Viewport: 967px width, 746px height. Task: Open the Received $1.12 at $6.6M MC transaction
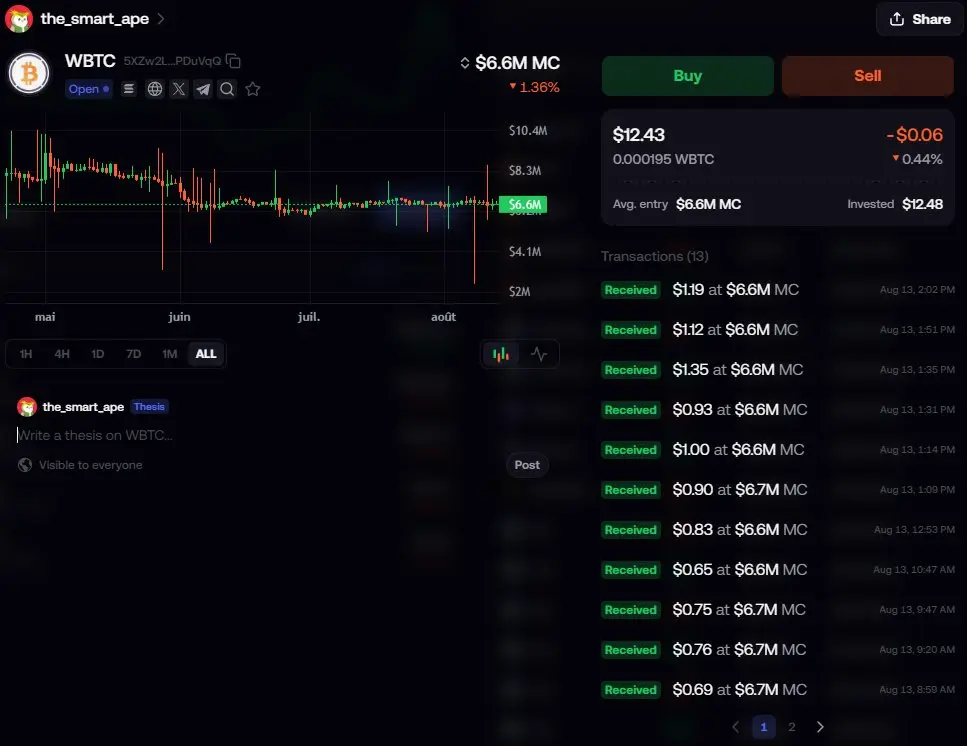tap(778, 330)
